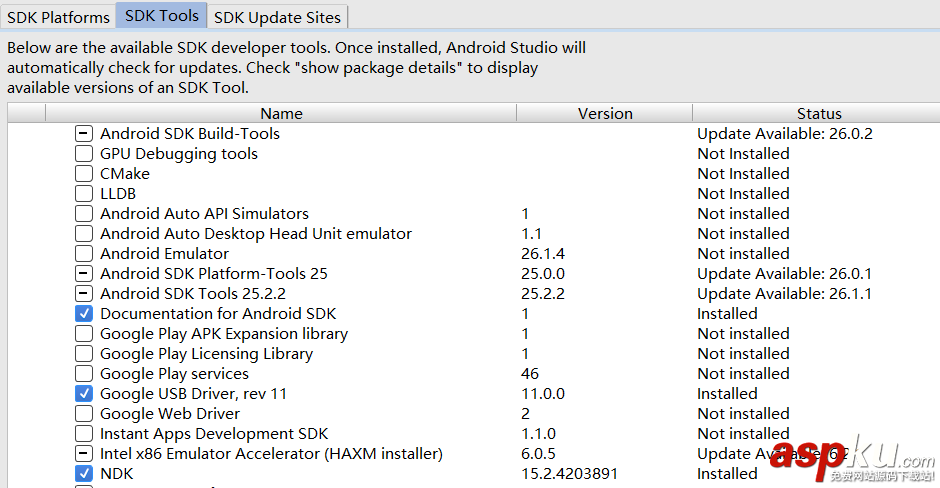
Task: Select the SDK Tools tab
Action: (162, 16)
